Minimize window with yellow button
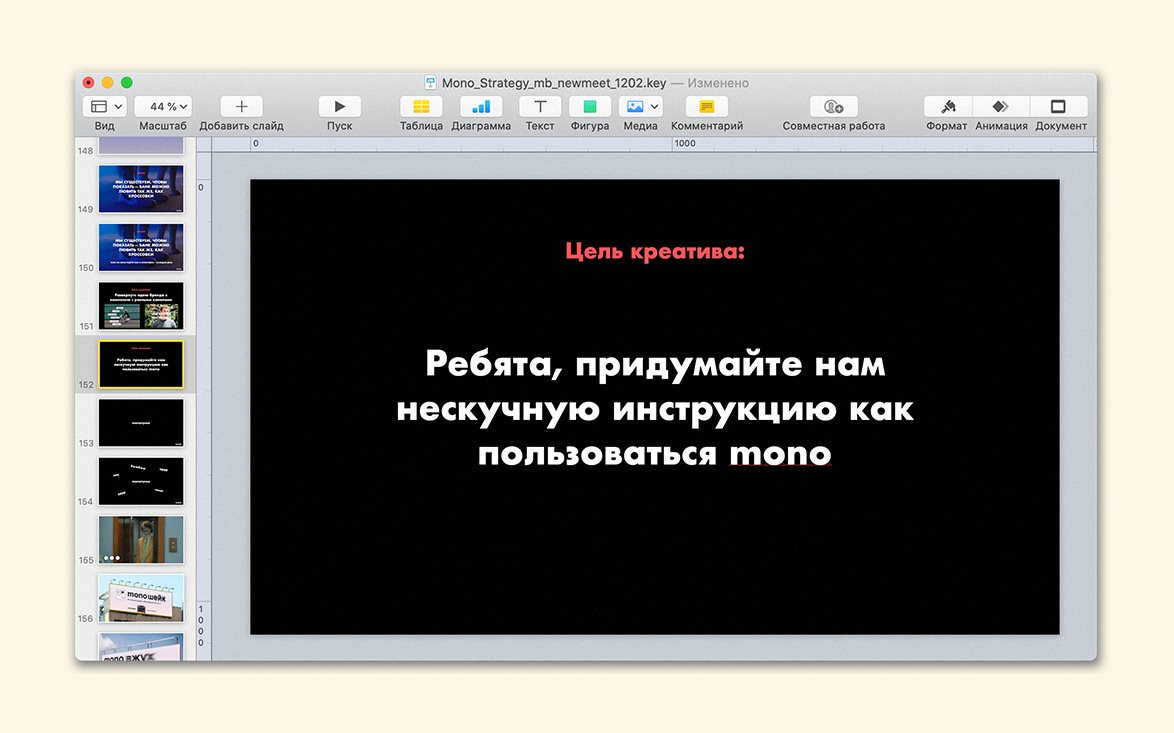1174x733 pixels. tap(107, 82)
